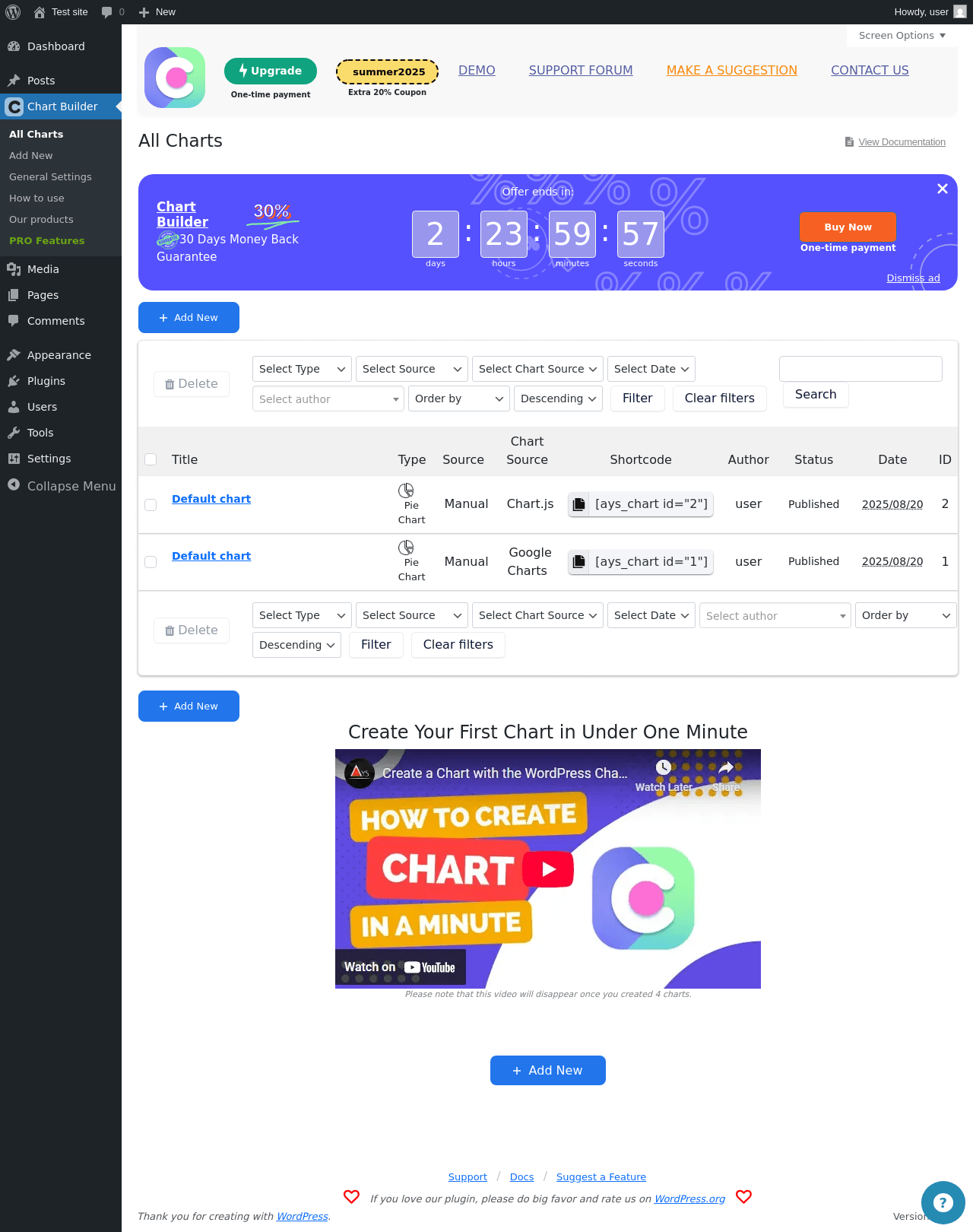Open bottom Select Type dropdown
This screenshot has height=1232, width=973.
tap(302, 615)
